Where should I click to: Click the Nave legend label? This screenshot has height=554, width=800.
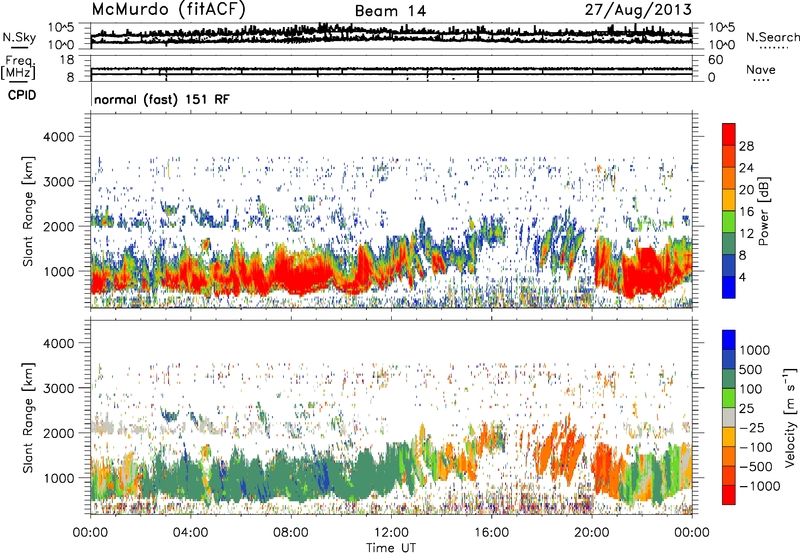point(761,69)
